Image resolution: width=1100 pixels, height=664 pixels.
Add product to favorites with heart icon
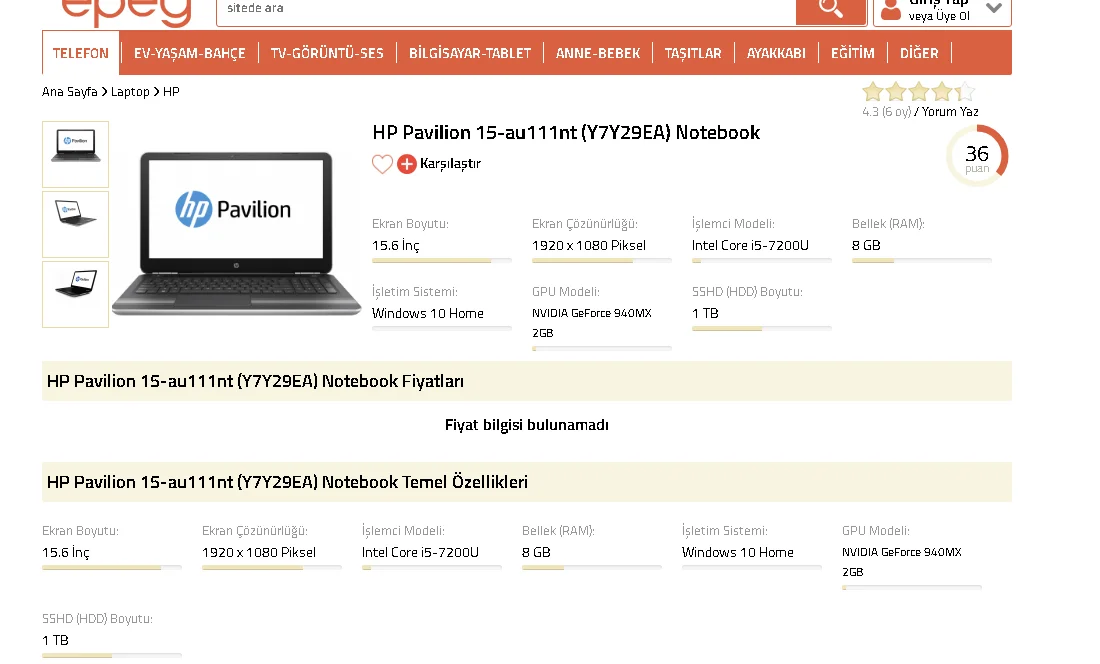pyautogui.click(x=382, y=164)
